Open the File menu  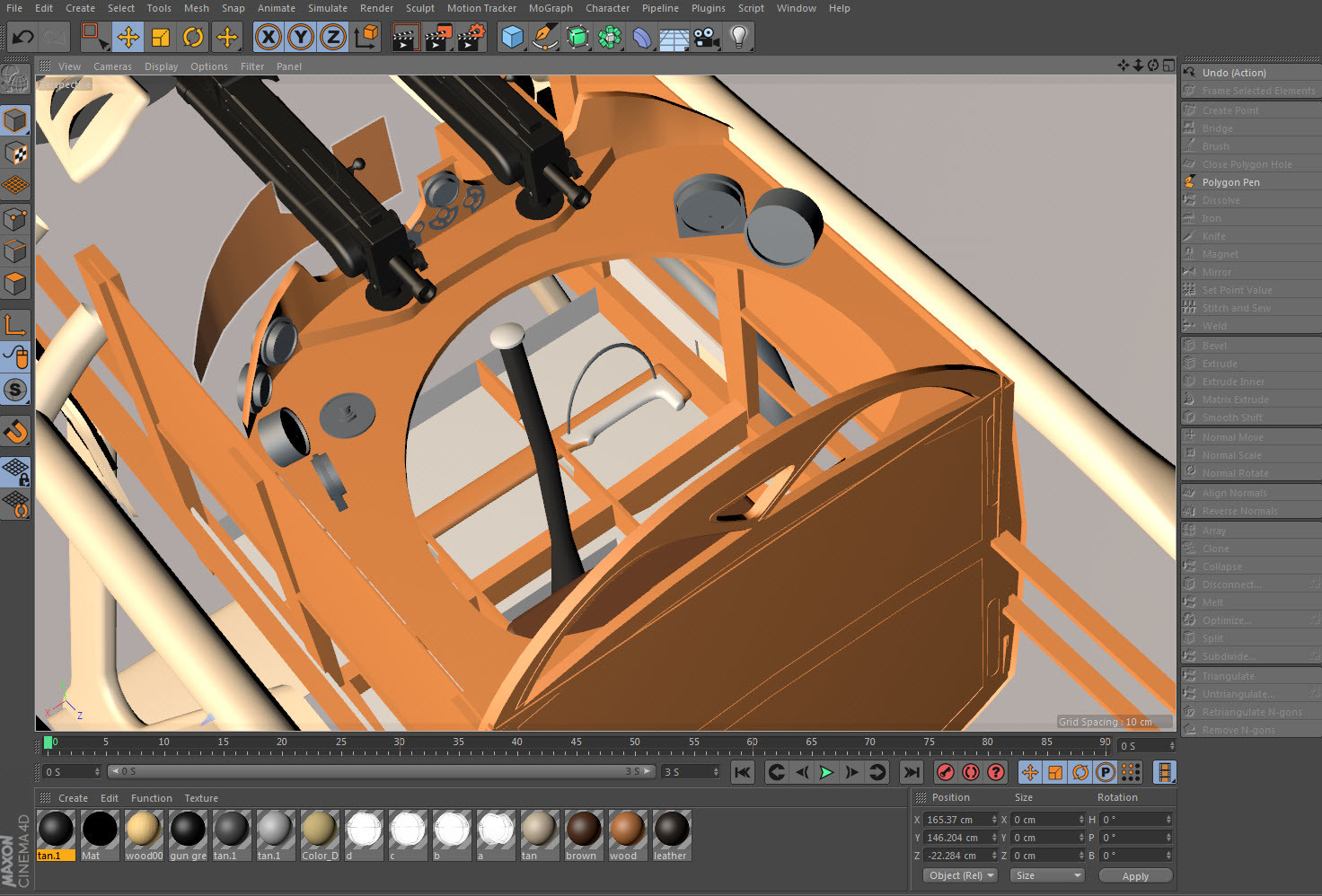pos(14,8)
